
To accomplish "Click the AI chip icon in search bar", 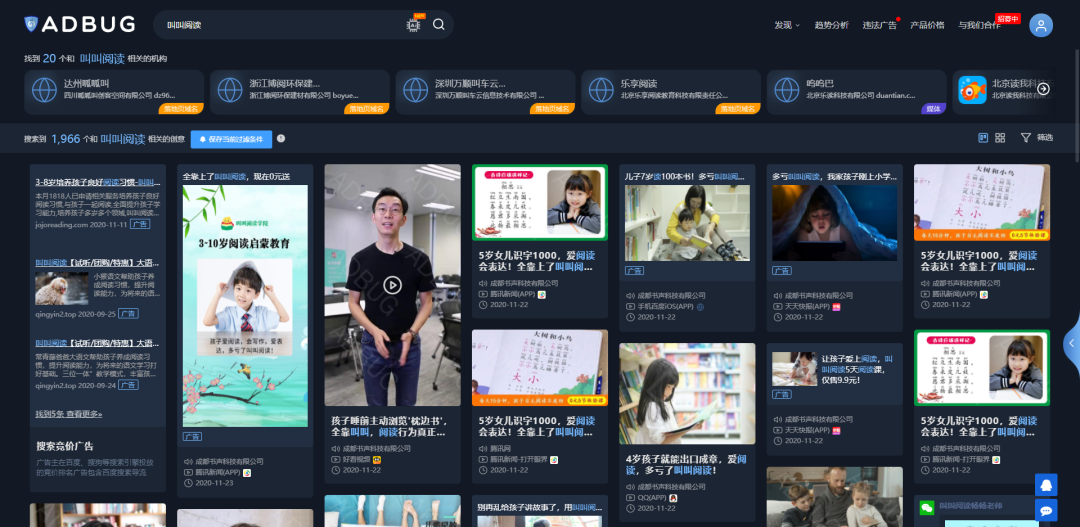I will tap(413, 25).
